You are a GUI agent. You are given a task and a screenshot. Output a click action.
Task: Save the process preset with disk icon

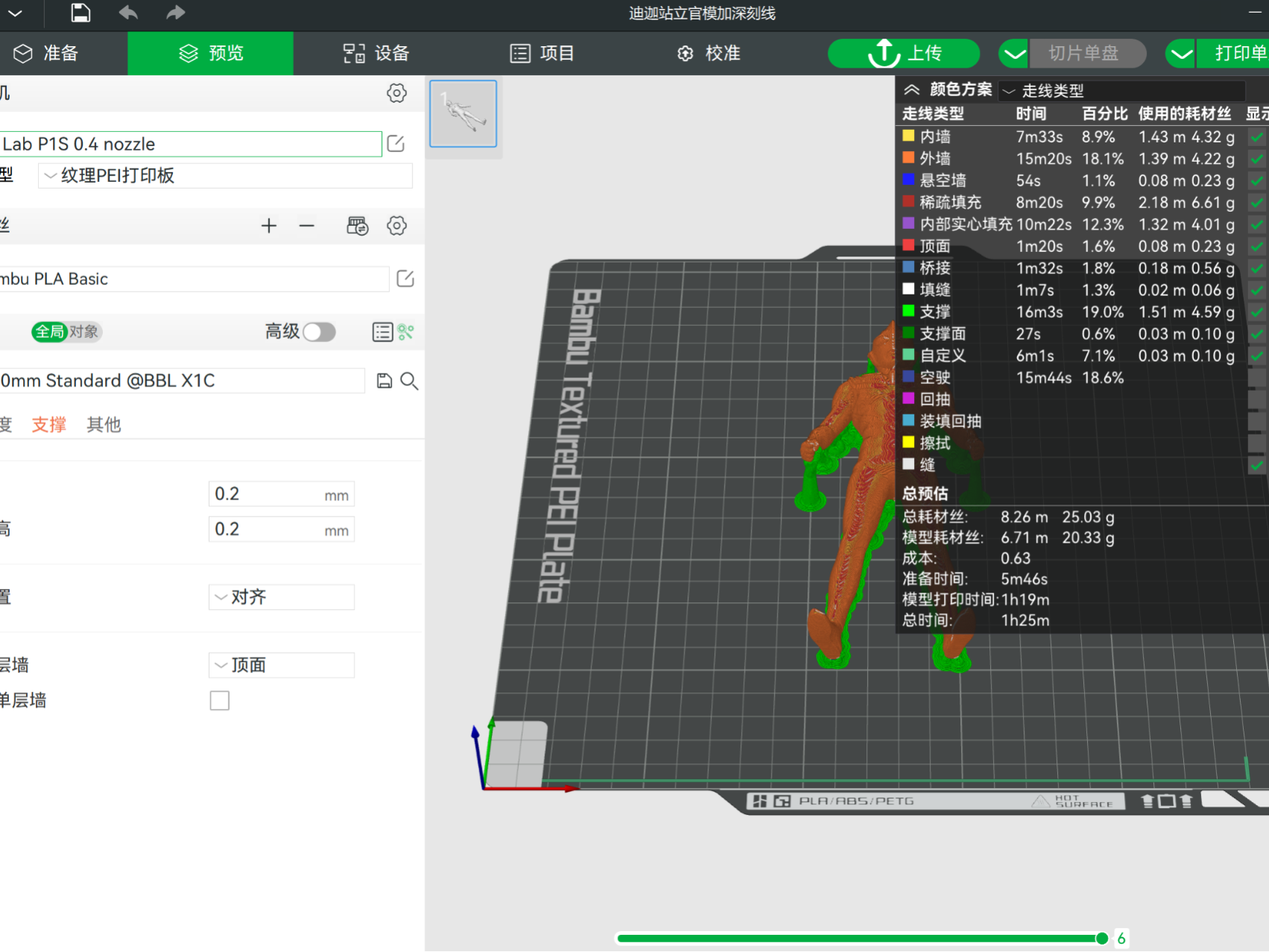[x=384, y=381]
